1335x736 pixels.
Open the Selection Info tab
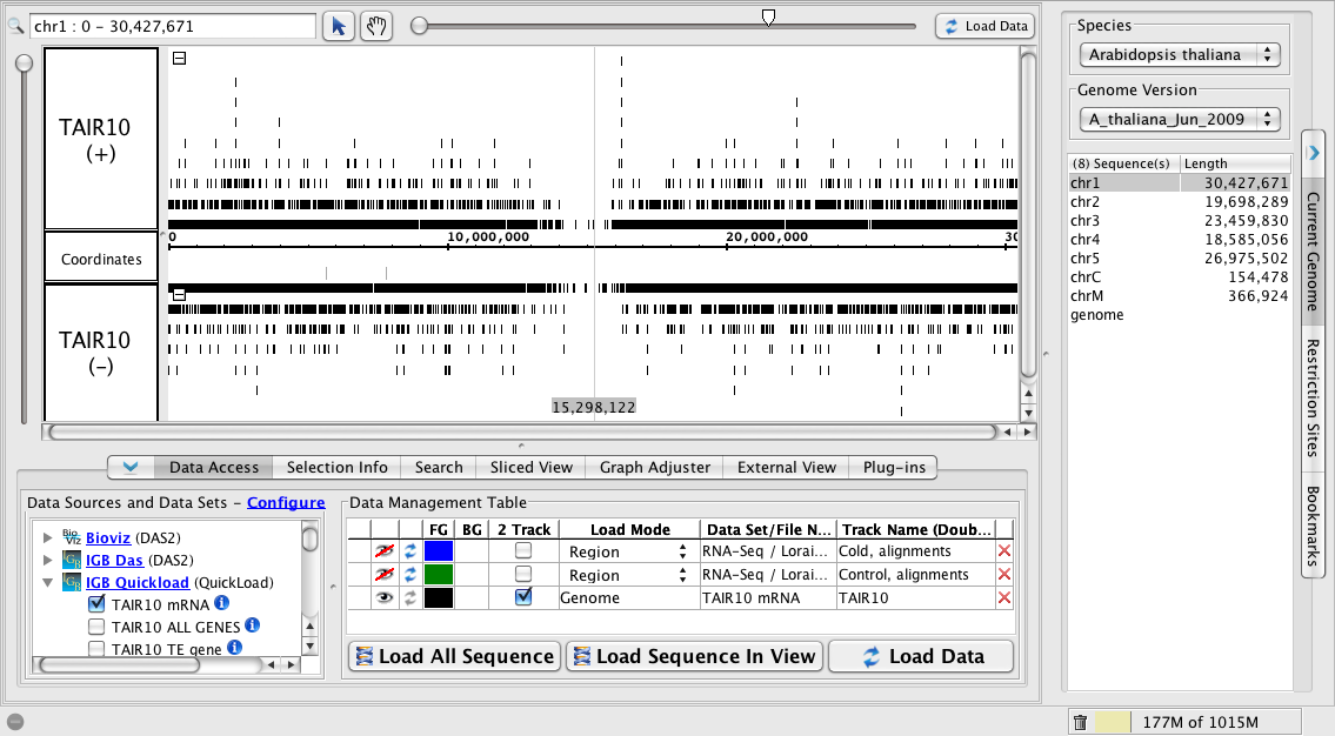coord(337,467)
